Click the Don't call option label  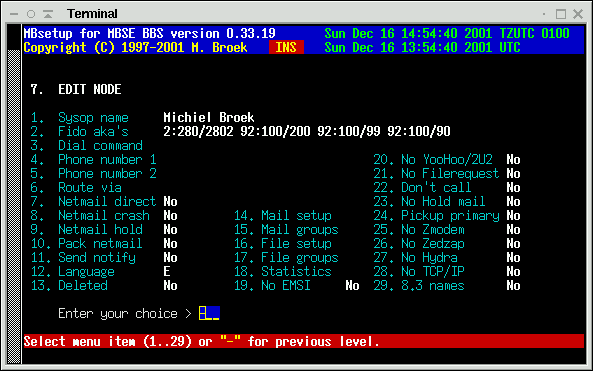click(436, 187)
